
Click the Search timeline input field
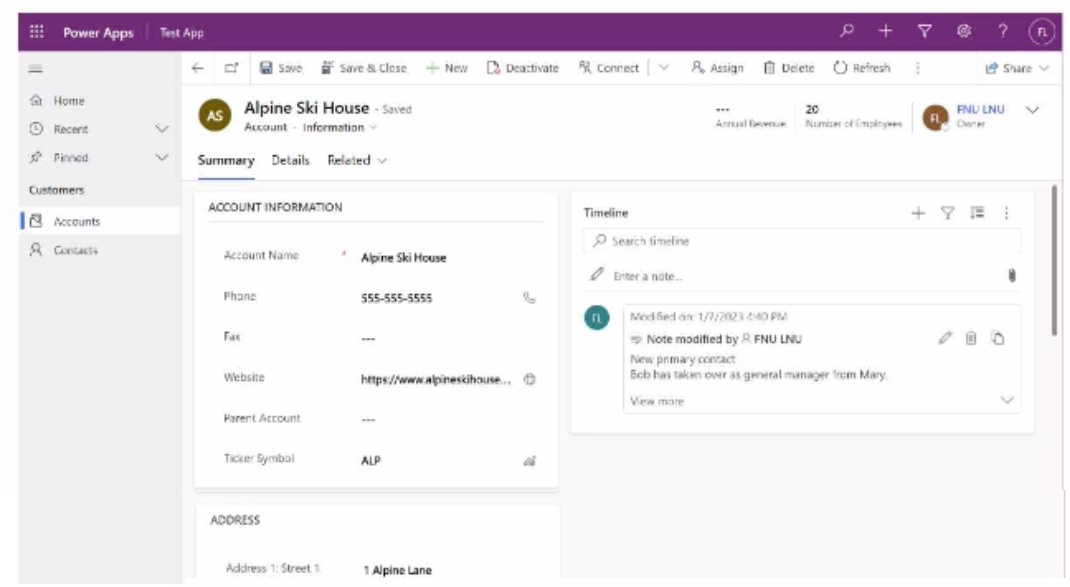[800, 241]
